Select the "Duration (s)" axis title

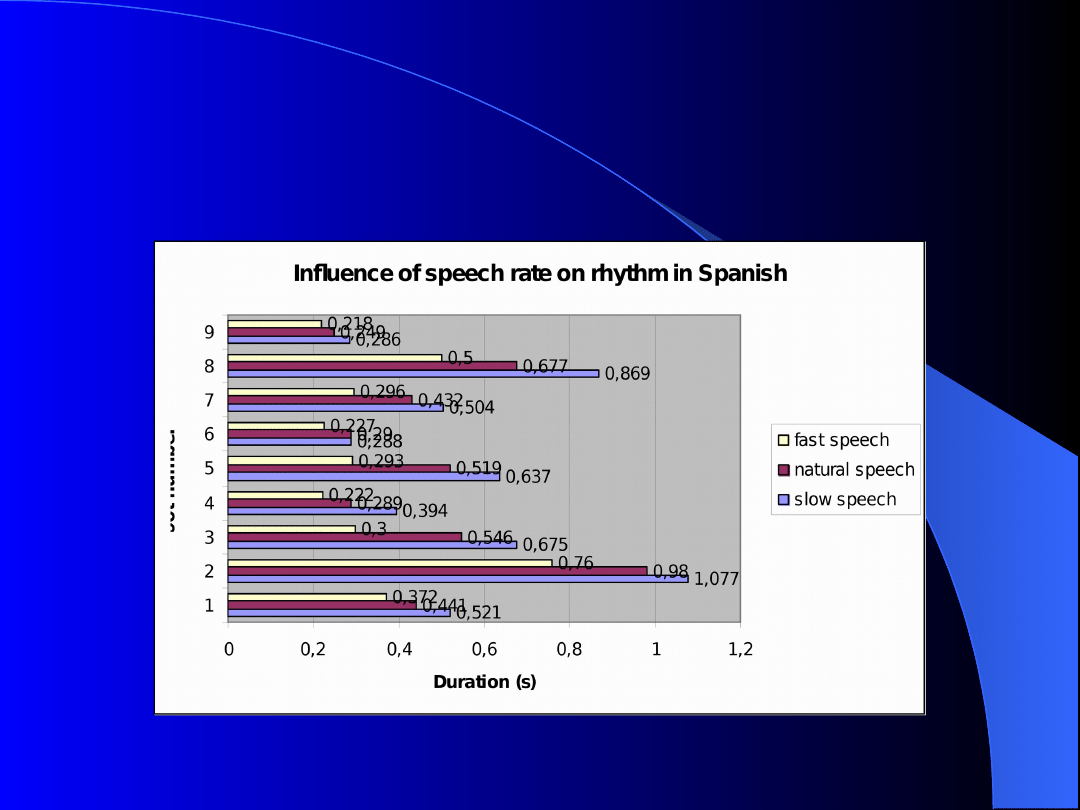484,682
